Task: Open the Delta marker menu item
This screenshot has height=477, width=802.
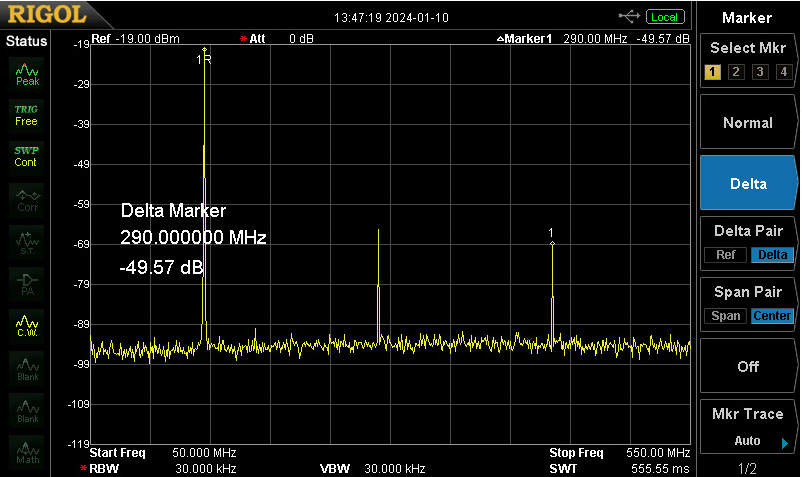Action: [x=748, y=183]
